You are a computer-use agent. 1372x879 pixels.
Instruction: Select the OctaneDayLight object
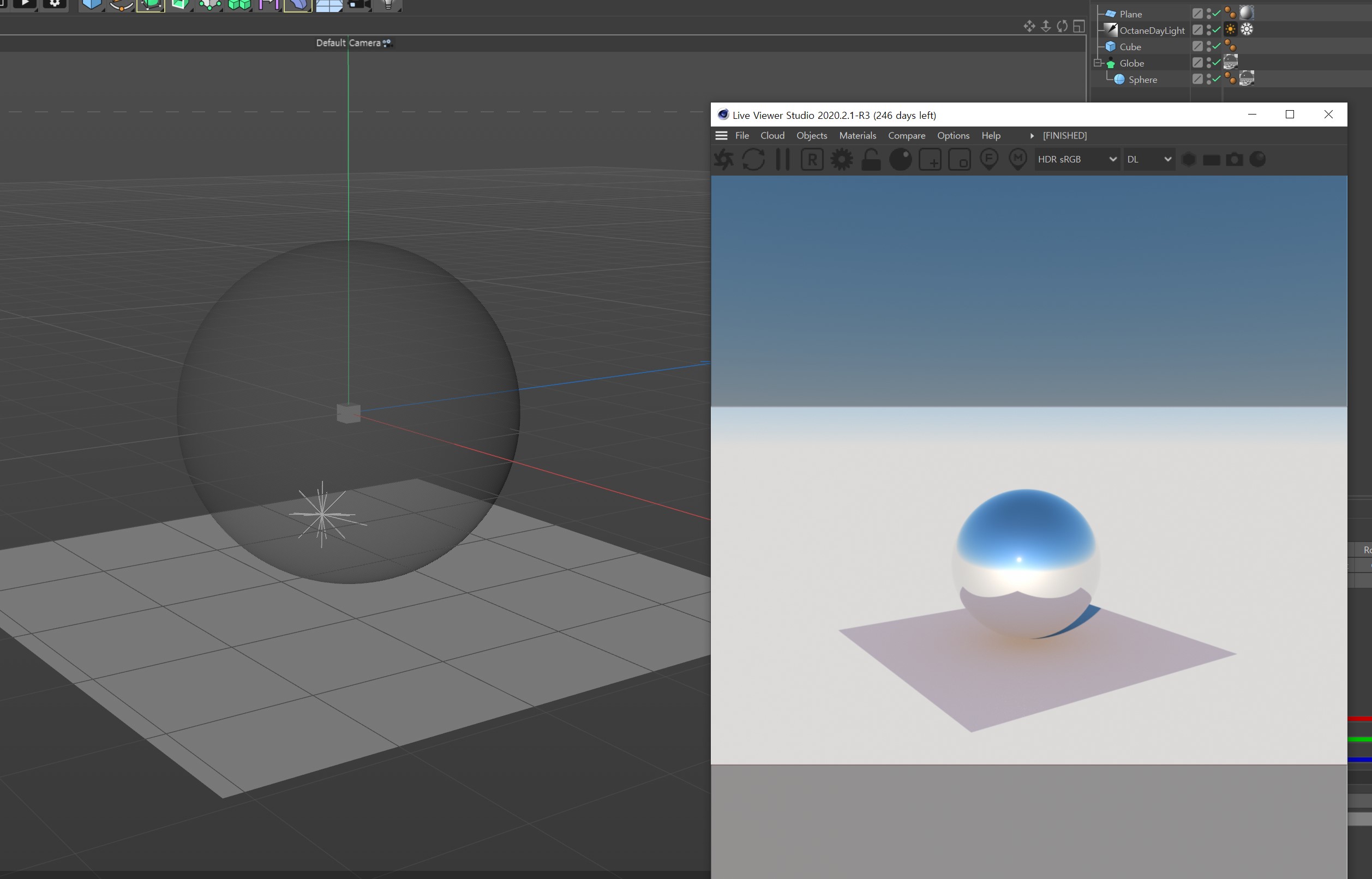click(x=1152, y=30)
